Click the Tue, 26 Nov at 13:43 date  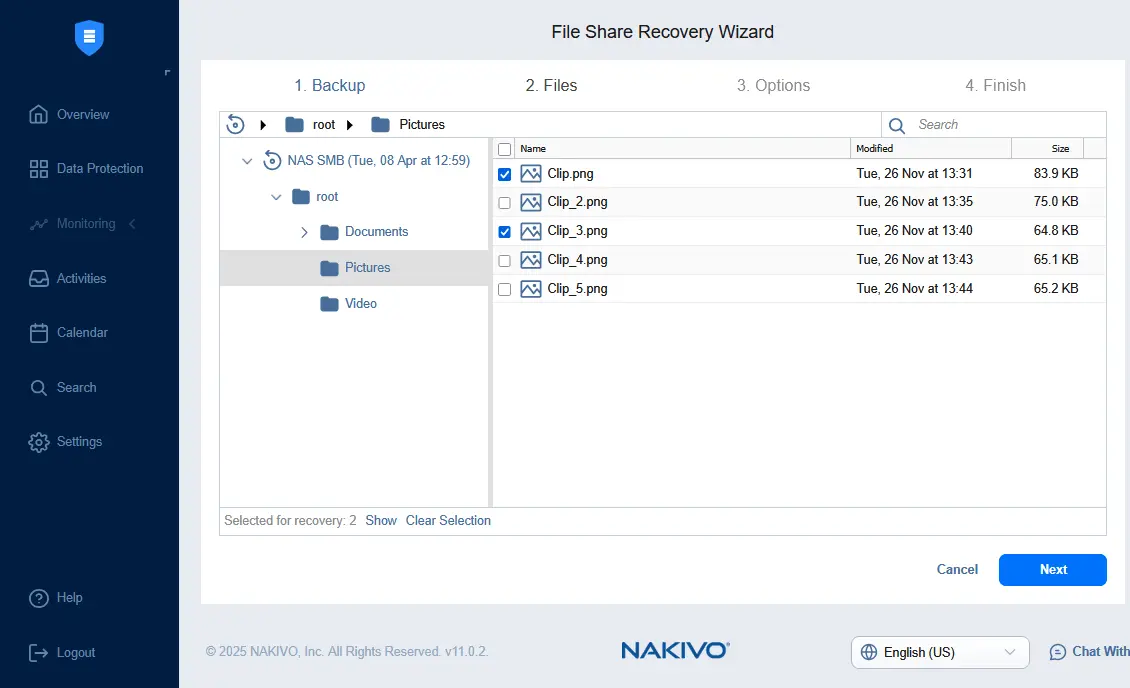915,259
